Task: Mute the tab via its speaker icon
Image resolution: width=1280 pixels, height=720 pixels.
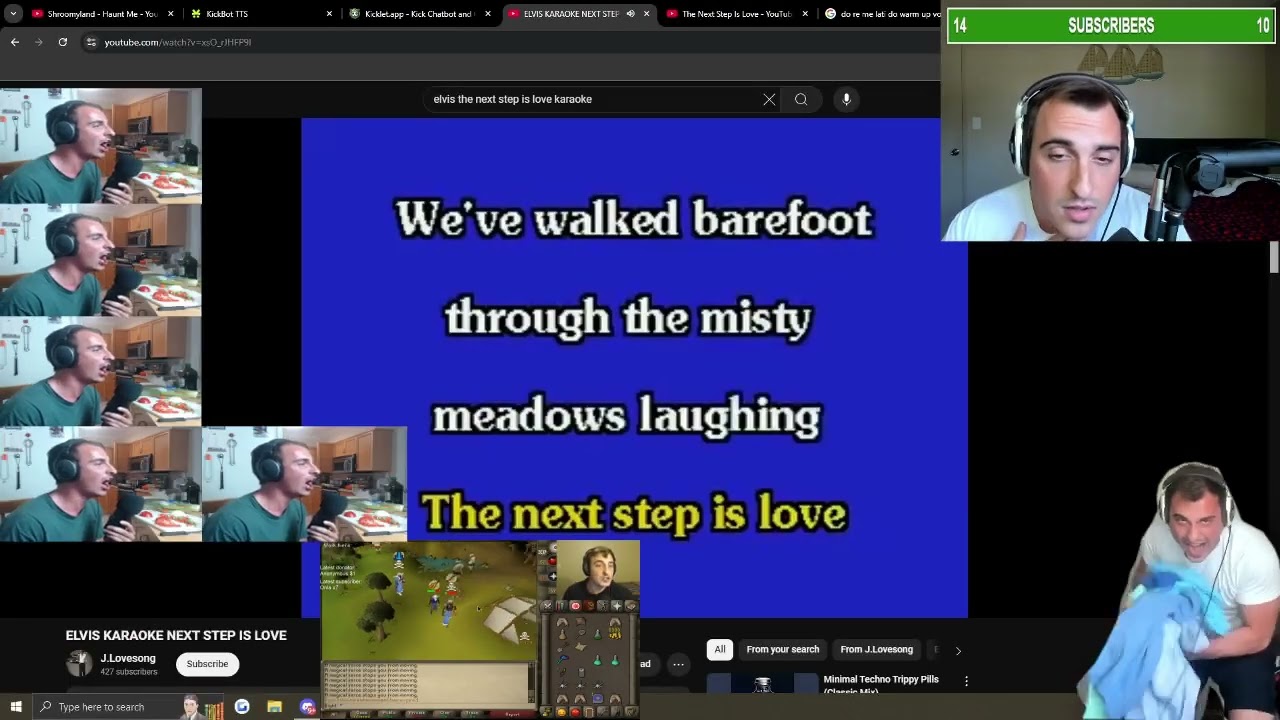Action: (630, 14)
